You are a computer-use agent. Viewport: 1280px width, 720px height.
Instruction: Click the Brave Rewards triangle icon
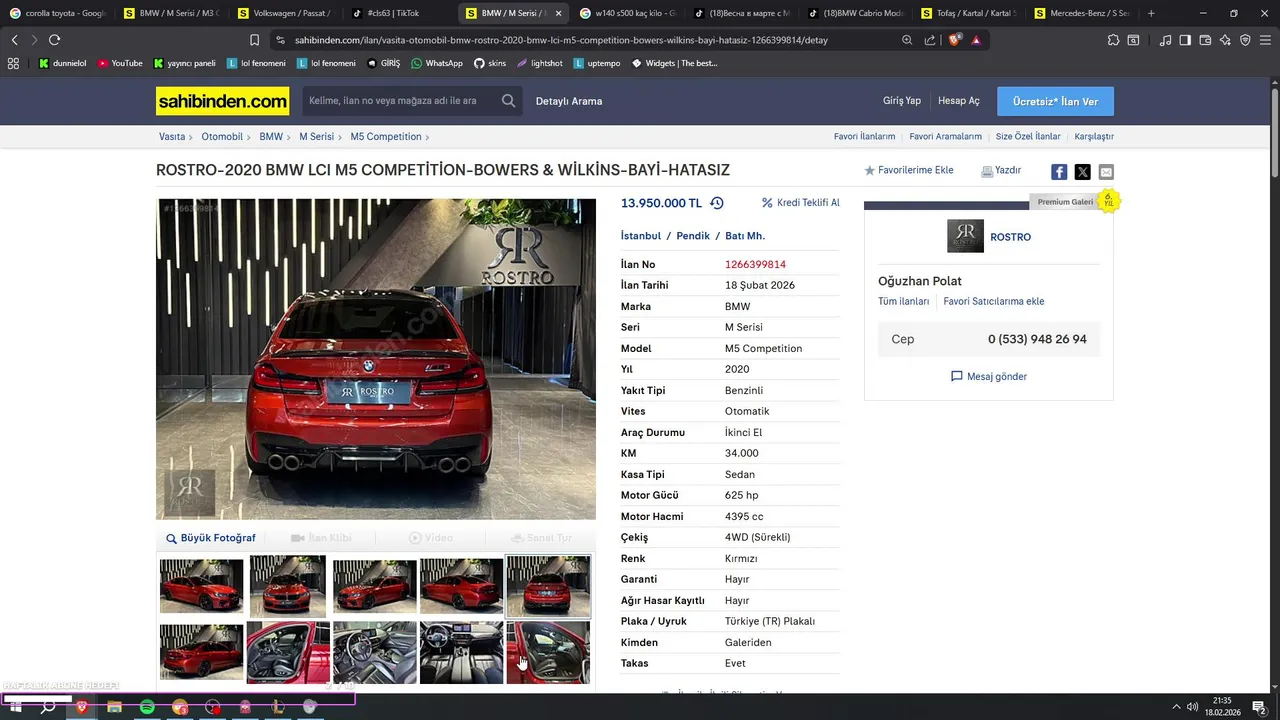tap(976, 40)
